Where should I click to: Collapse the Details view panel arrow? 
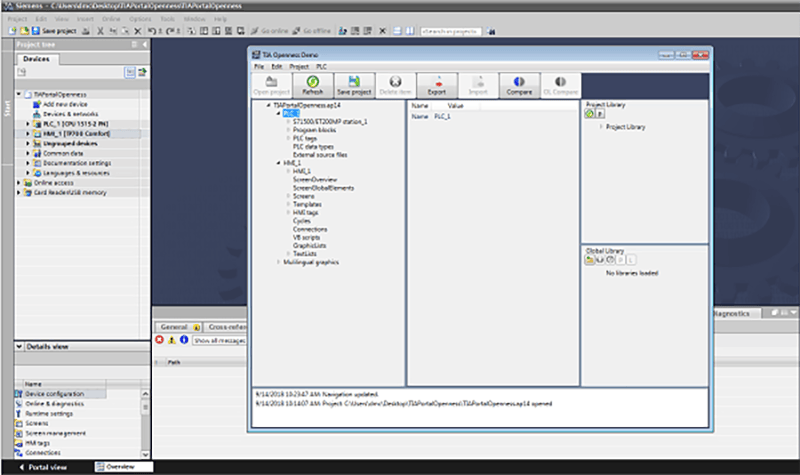pyautogui.click(x=19, y=346)
